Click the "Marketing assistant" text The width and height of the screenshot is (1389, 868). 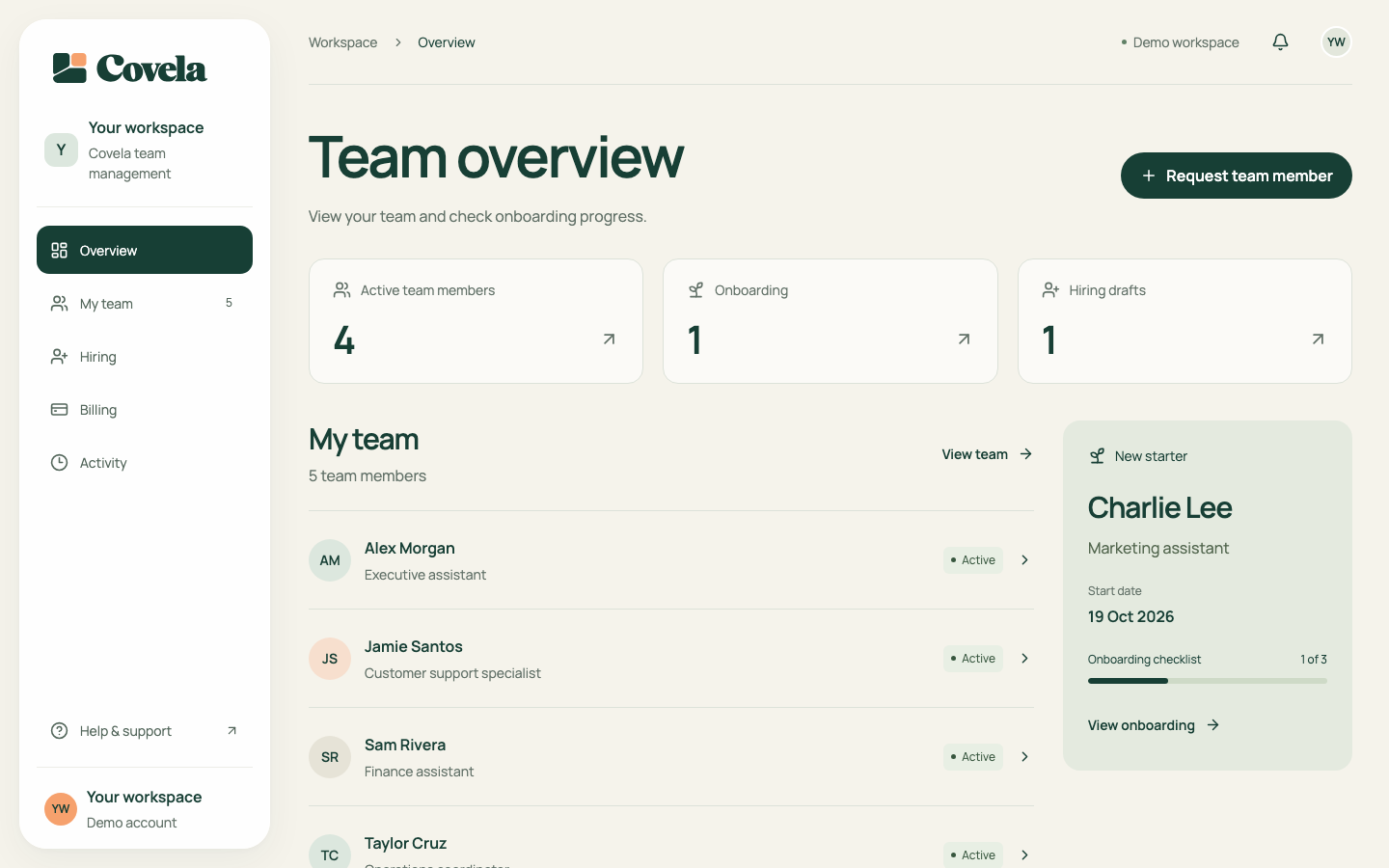[x=1158, y=548]
